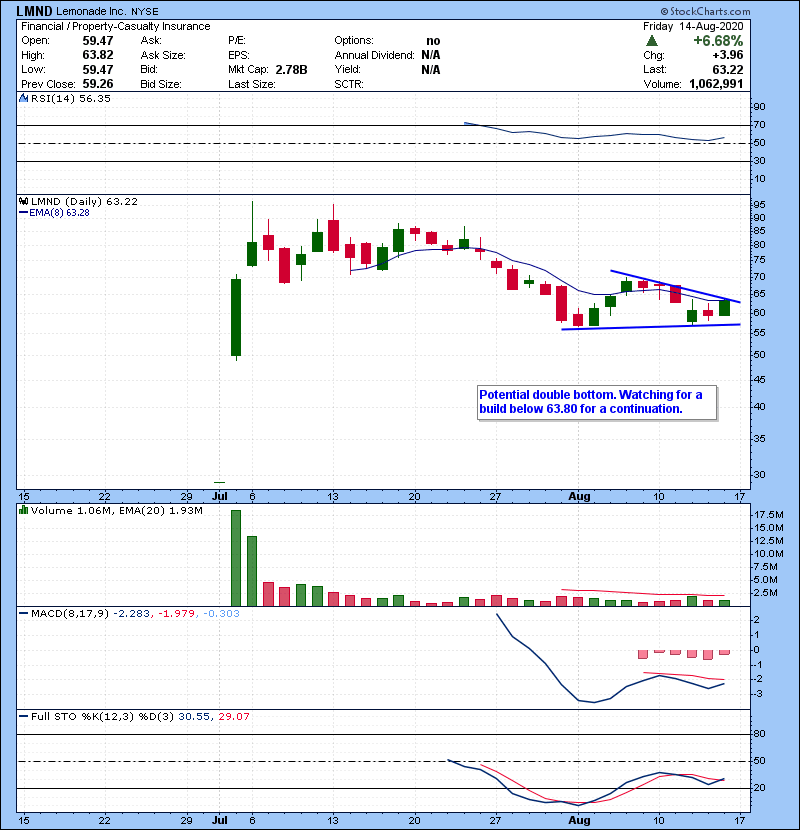The image size is (800, 830).
Task: Click the Yield N/A value
Action: pyautogui.click(x=431, y=69)
